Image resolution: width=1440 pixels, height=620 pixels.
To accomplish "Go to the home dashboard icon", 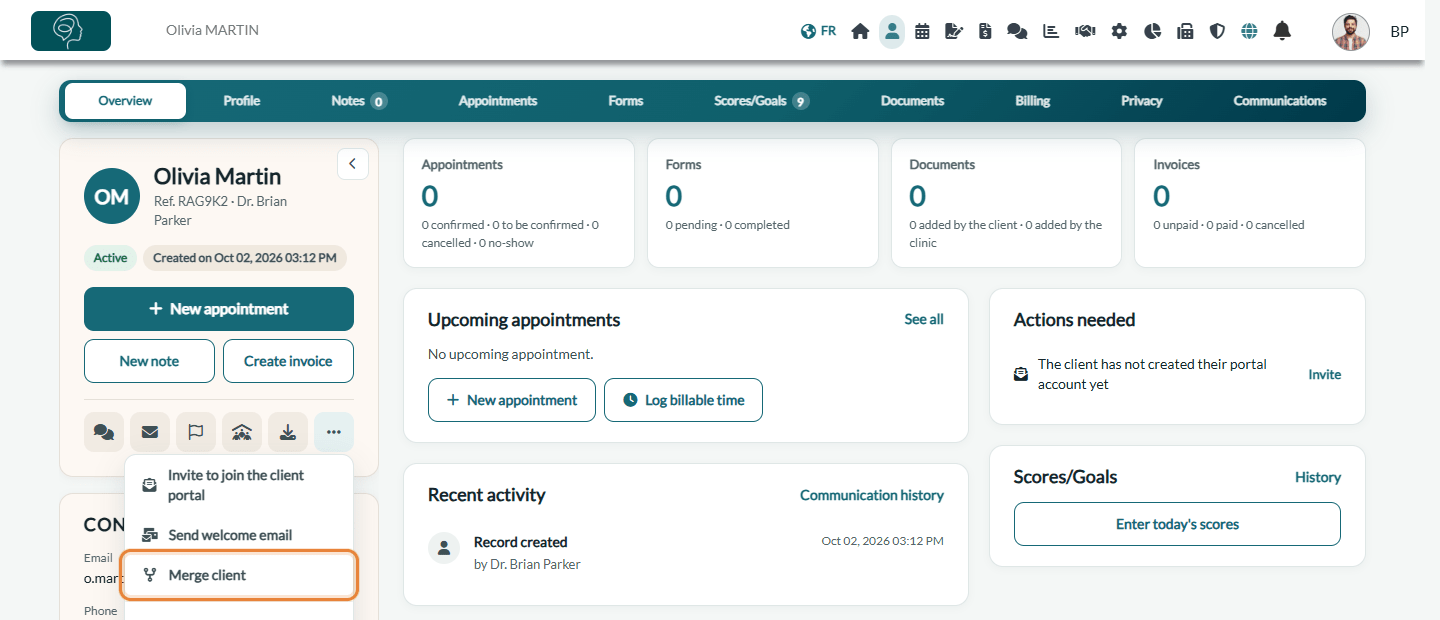I will (860, 31).
